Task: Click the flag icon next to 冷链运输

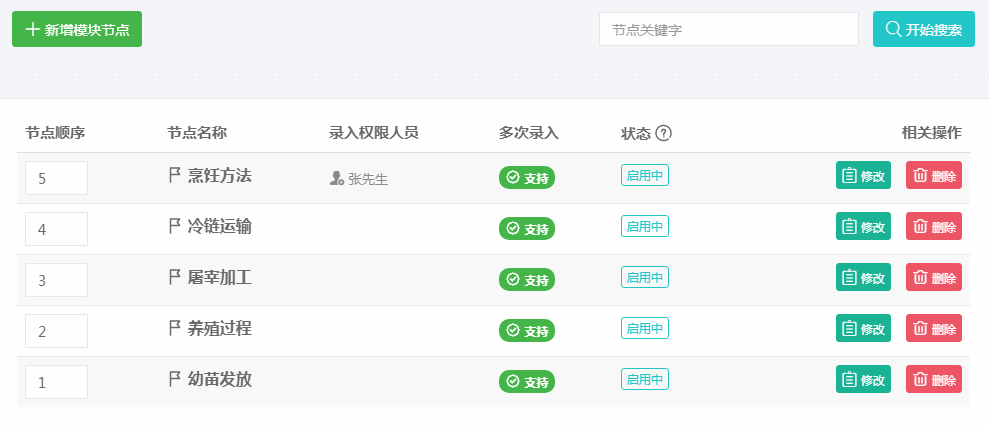Action: tap(175, 226)
